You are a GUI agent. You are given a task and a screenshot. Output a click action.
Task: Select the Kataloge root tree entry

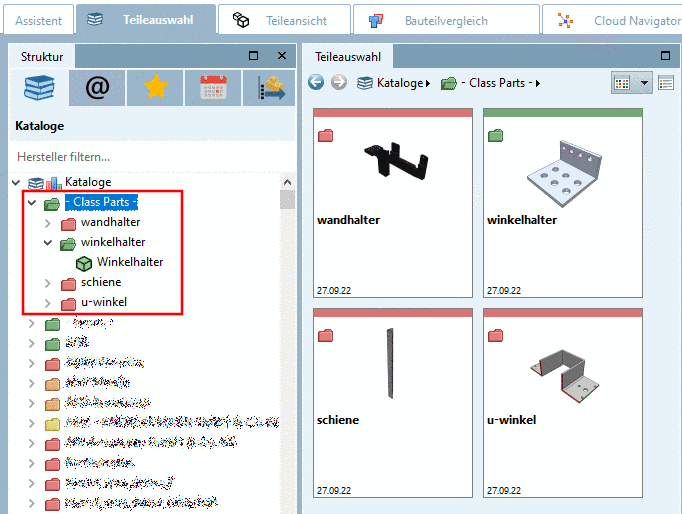88,182
